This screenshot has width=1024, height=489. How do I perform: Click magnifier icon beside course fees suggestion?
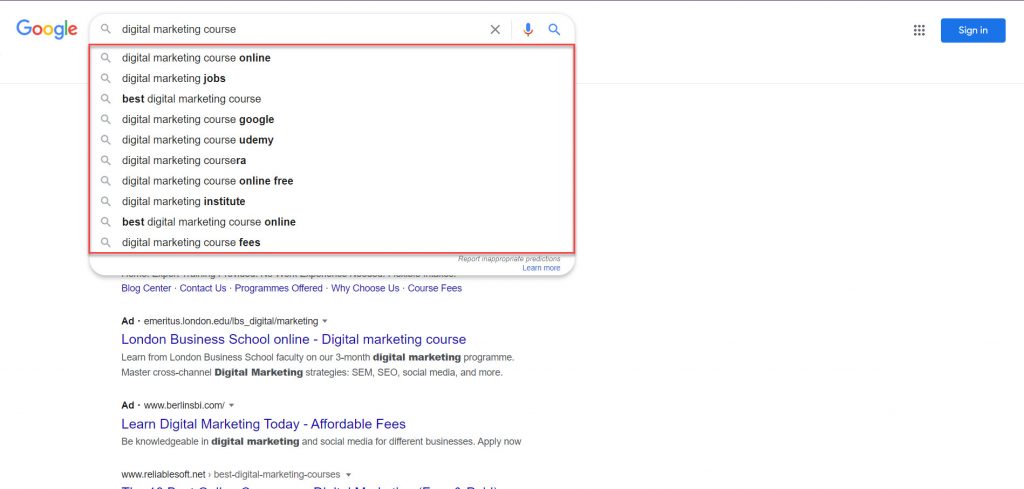pyautogui.click(x=106, y=242)
